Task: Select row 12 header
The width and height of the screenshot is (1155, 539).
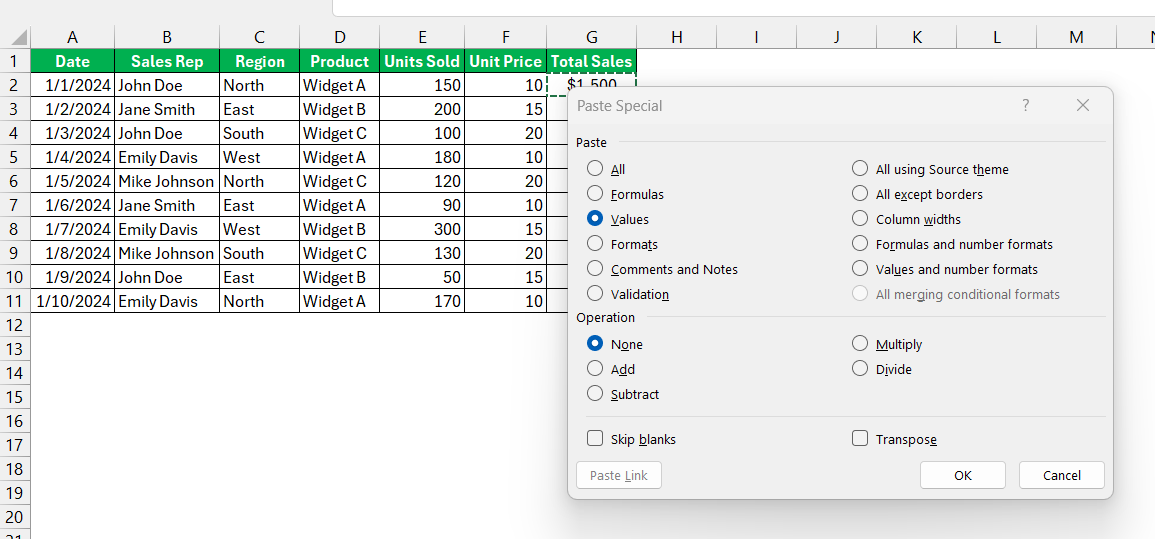Action: coord(15,325)
